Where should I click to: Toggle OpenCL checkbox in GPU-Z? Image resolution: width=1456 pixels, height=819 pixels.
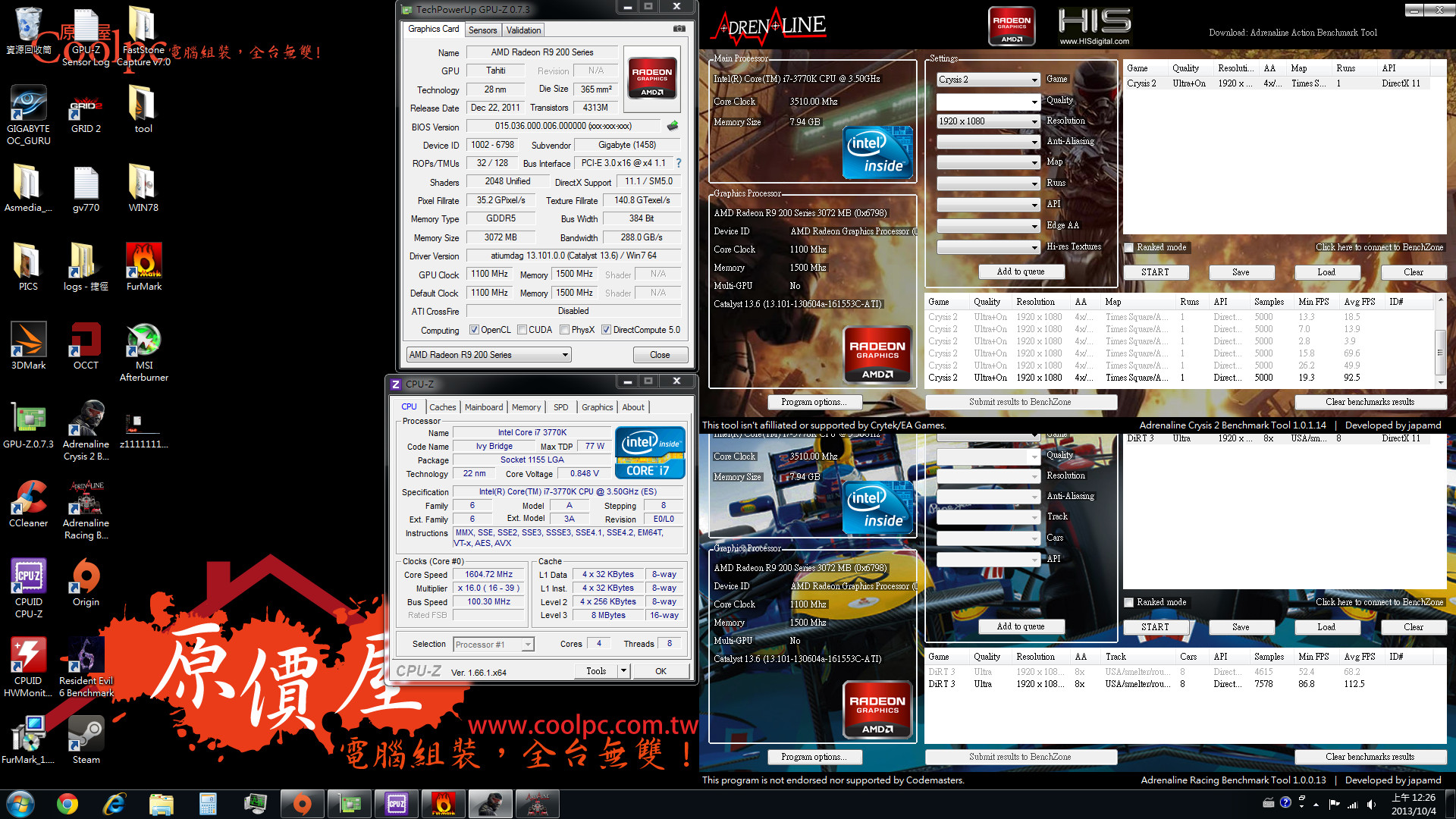coord(474,330)
